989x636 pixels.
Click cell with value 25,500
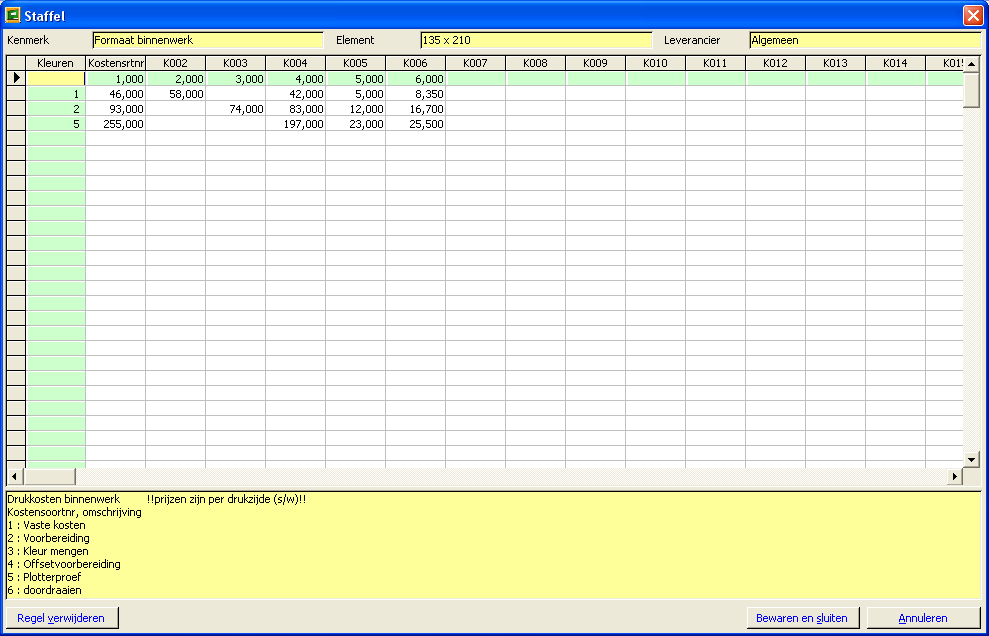[416, 124]
